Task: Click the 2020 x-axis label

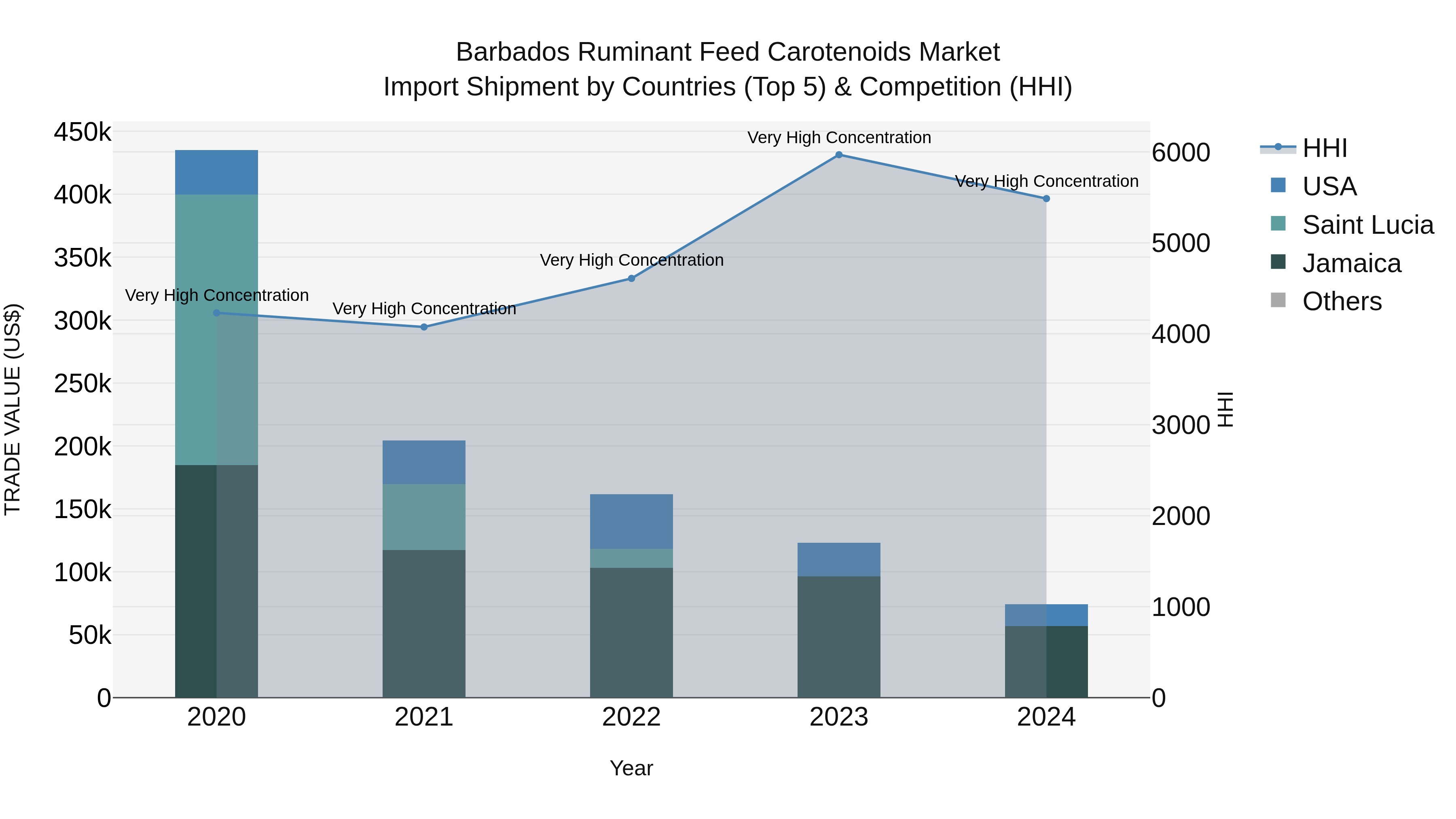Action: pos(216,717)
